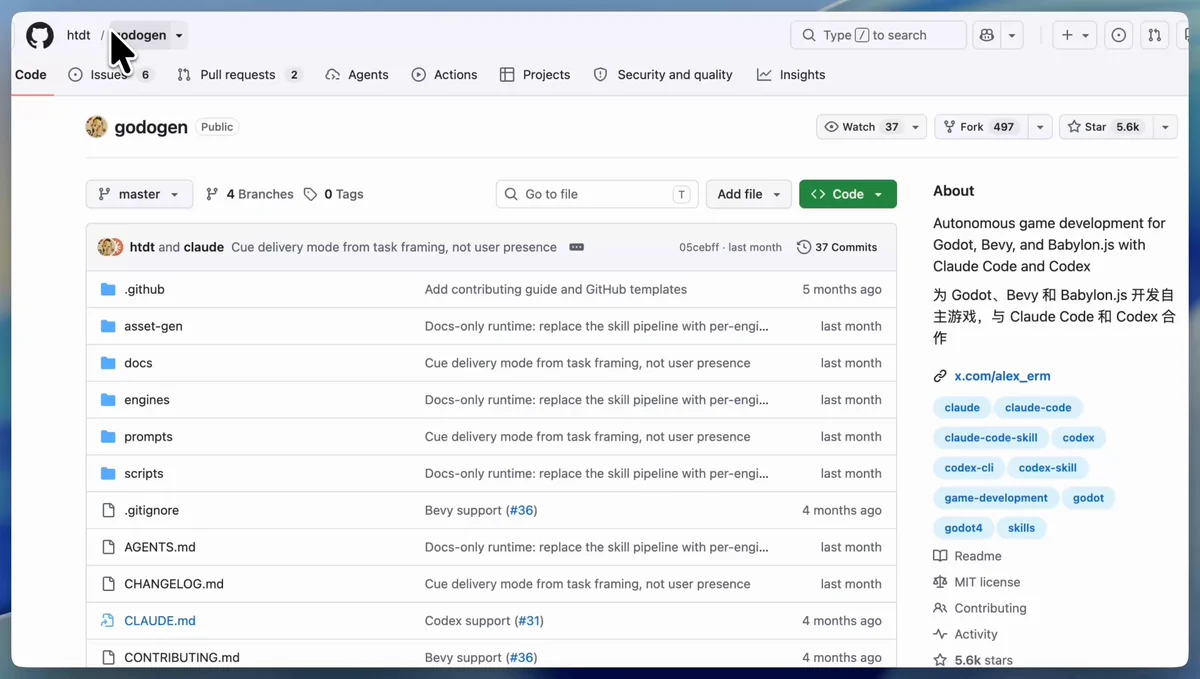1200x679 pixels.
Task: Select the claude-code-skill topic tag
Action: click(x=991, y=437)
